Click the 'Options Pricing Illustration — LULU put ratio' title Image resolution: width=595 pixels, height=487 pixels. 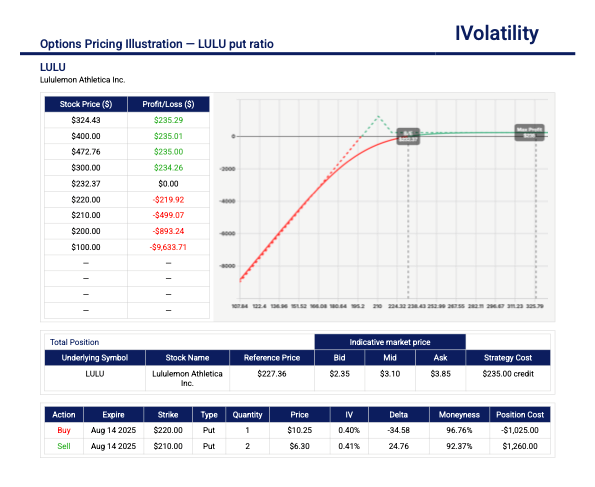(157, 44)
